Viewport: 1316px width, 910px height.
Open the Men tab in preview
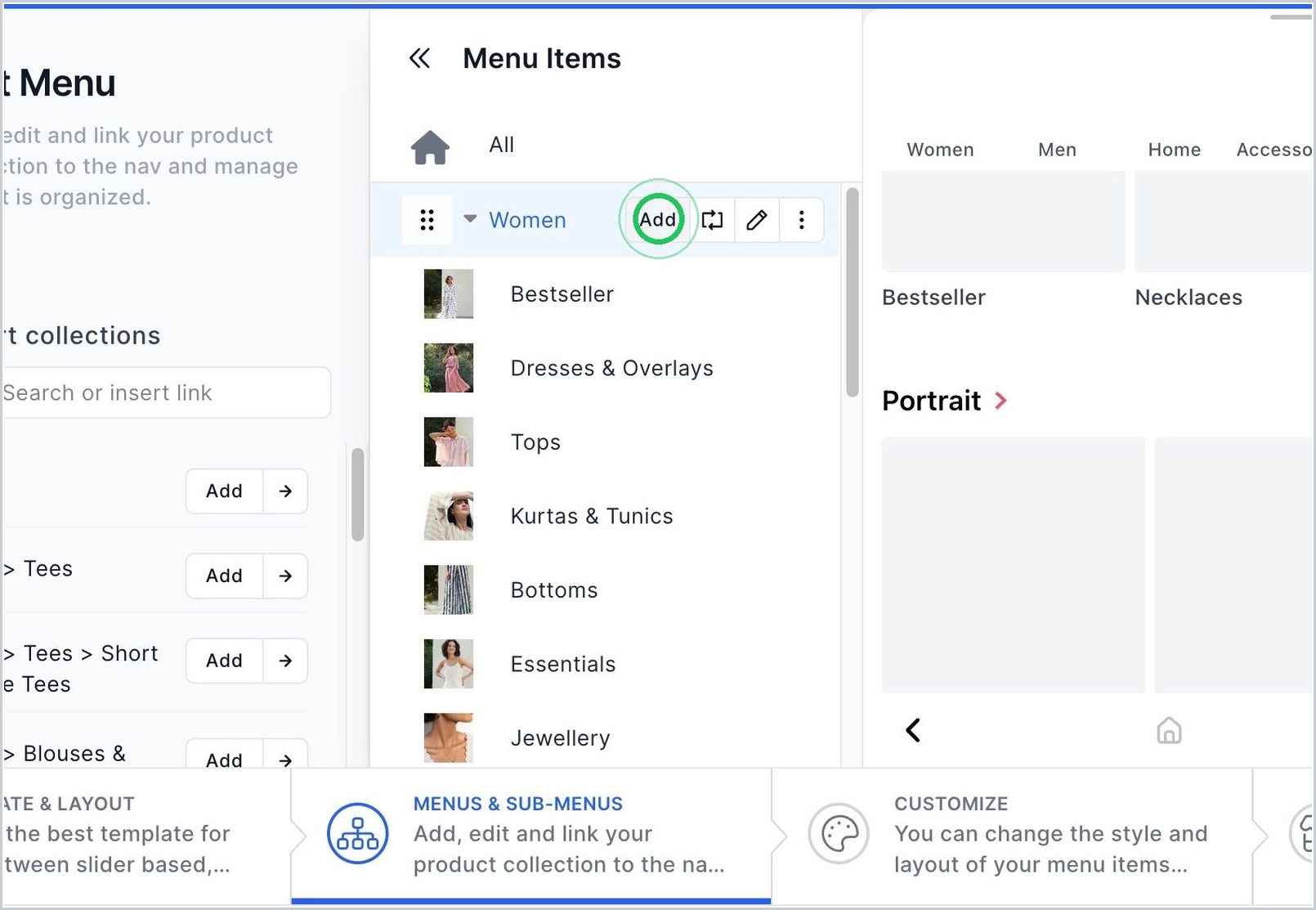coord(1057,150)
